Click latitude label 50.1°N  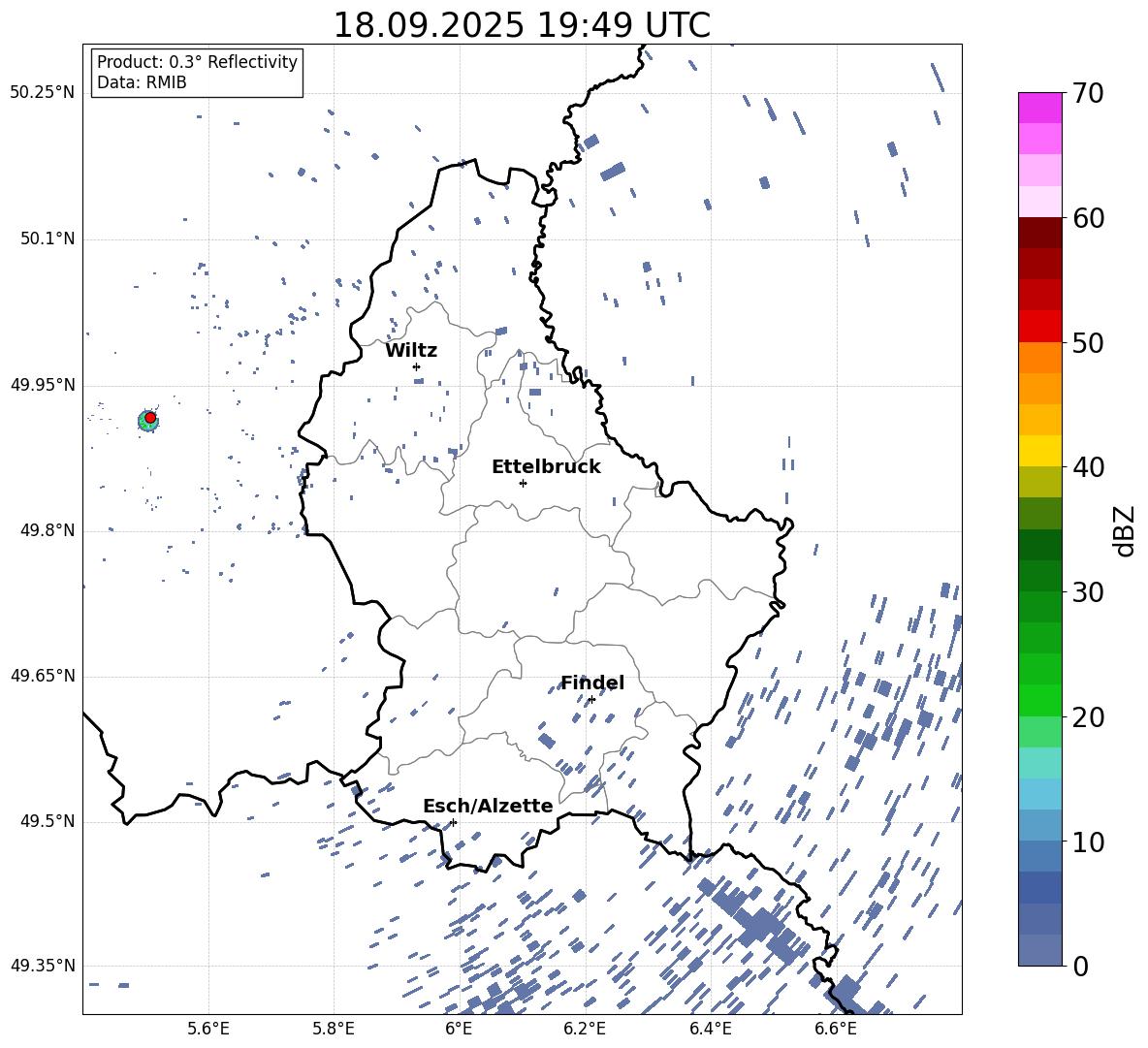(x=47, y=239)
